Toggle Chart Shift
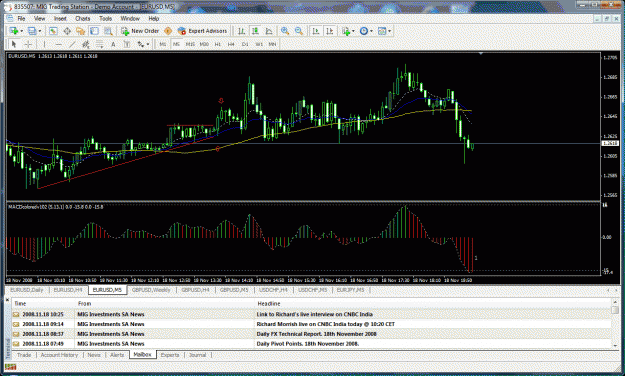Viewport: 625px width, 376px height. coord(330,31)
